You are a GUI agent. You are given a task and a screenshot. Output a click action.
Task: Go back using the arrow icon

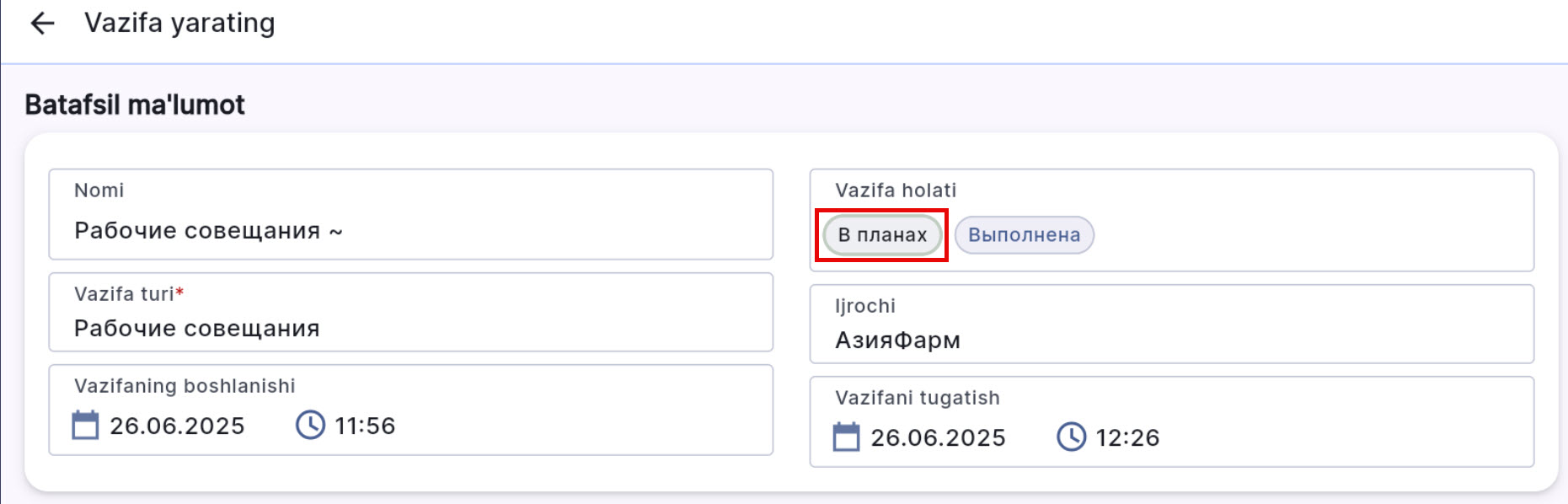click(x=42, y=24)
